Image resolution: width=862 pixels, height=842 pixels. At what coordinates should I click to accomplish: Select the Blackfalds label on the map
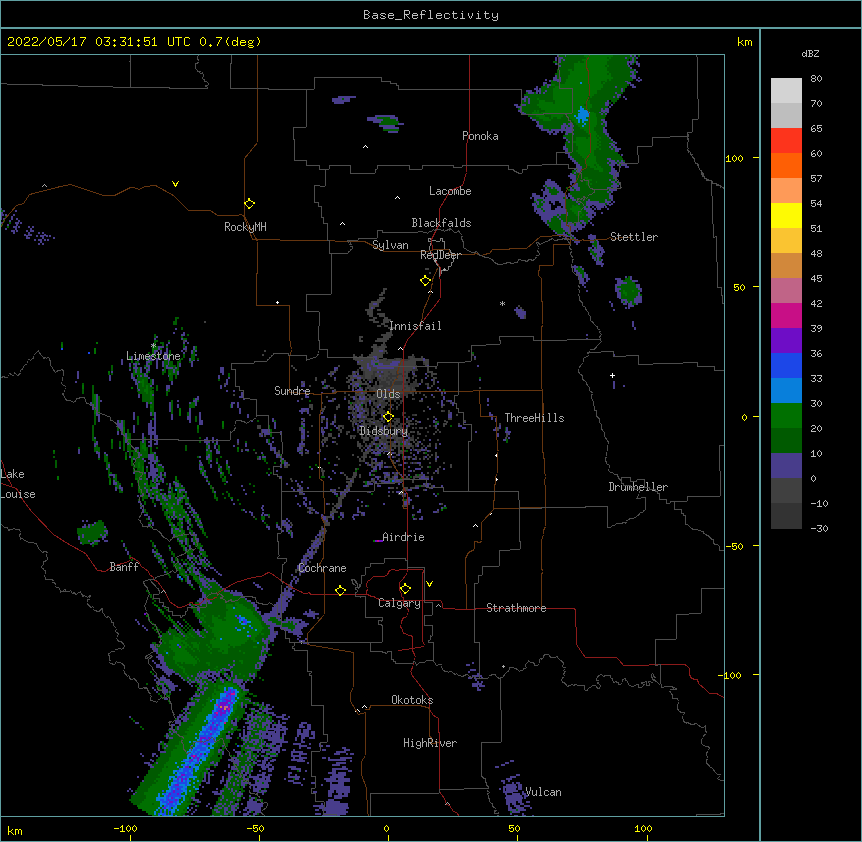tap(441, 223)
